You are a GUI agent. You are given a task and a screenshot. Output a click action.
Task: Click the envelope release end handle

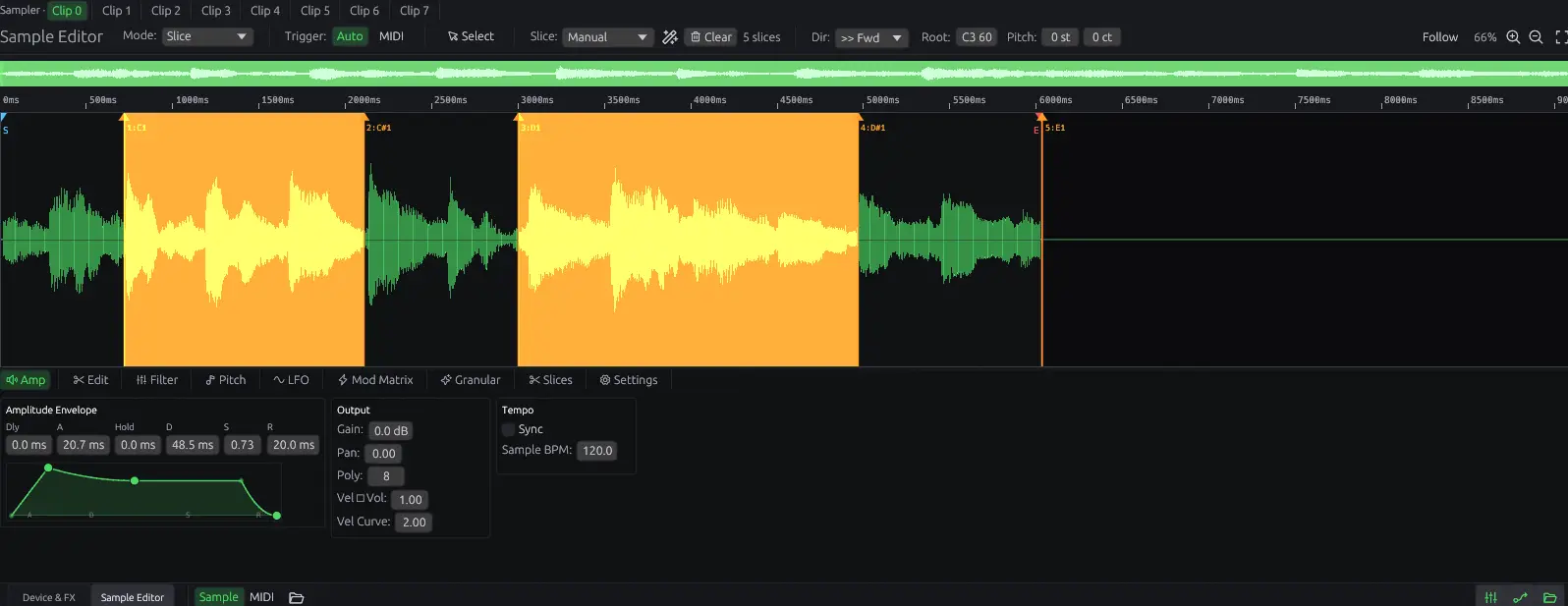277,516
